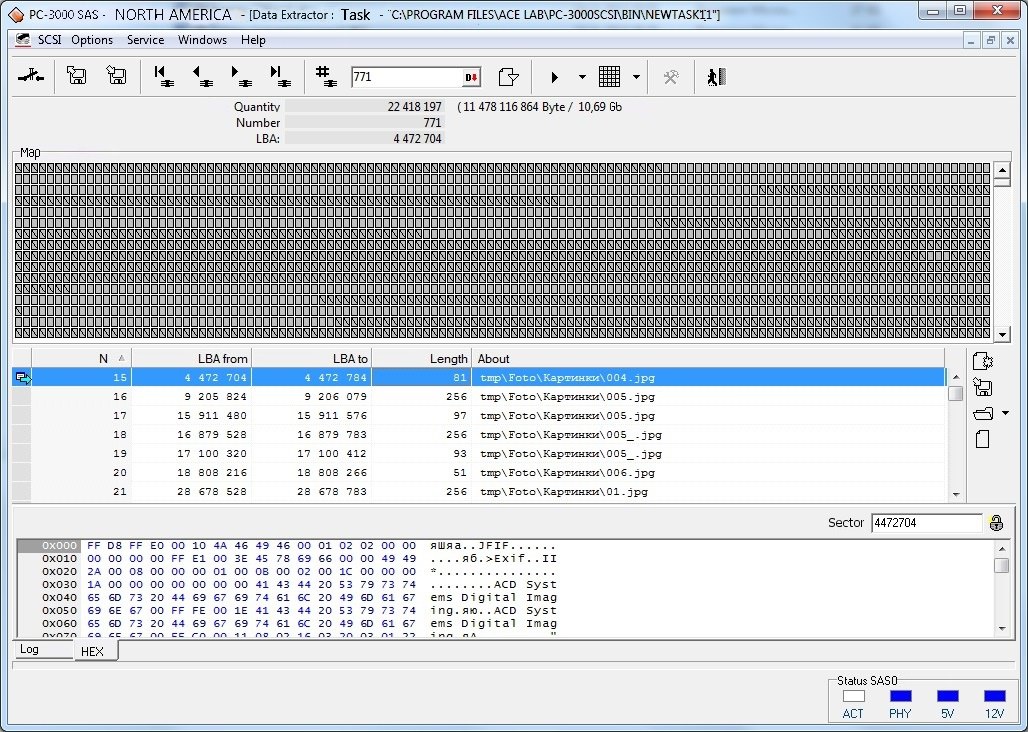Click the Sector input field showing 4472704
The width and height of the screenshot is (1028, 732).
coord(926,523)
